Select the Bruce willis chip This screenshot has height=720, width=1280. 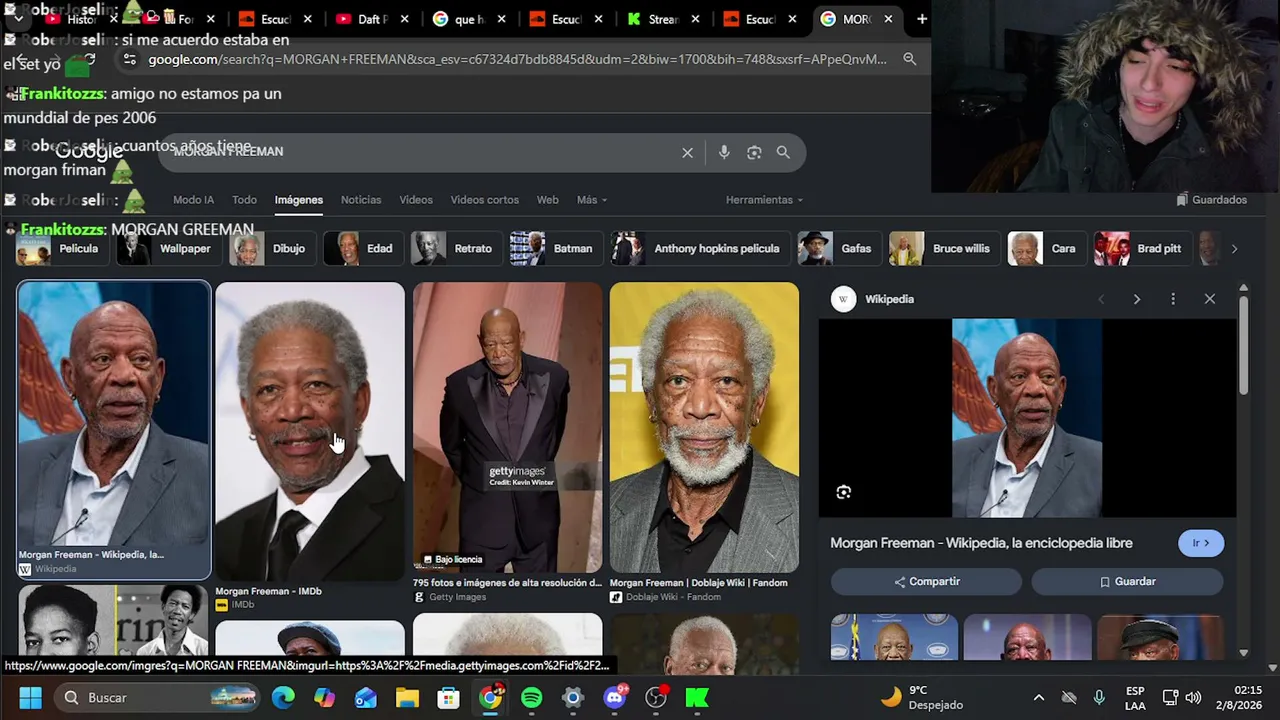[x=943, y=249]
